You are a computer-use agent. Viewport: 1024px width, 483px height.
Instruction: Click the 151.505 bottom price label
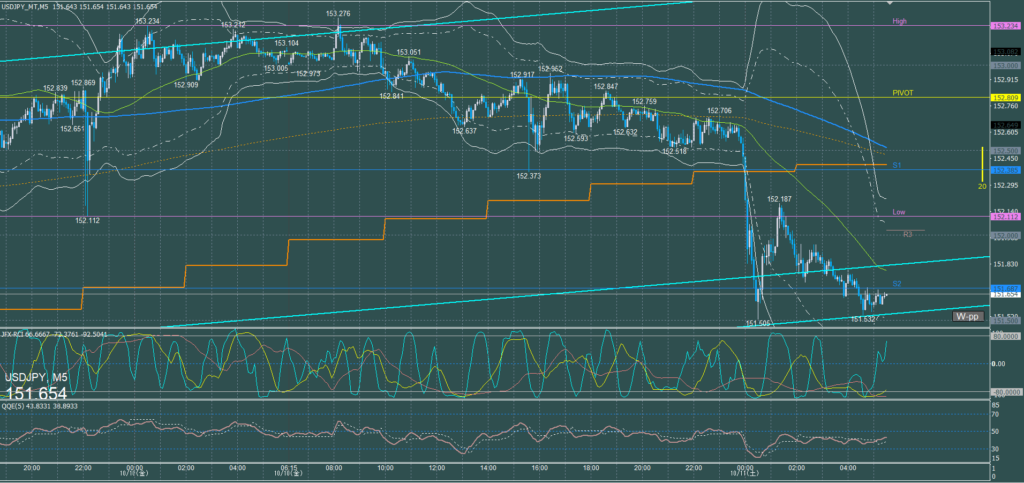758,323
